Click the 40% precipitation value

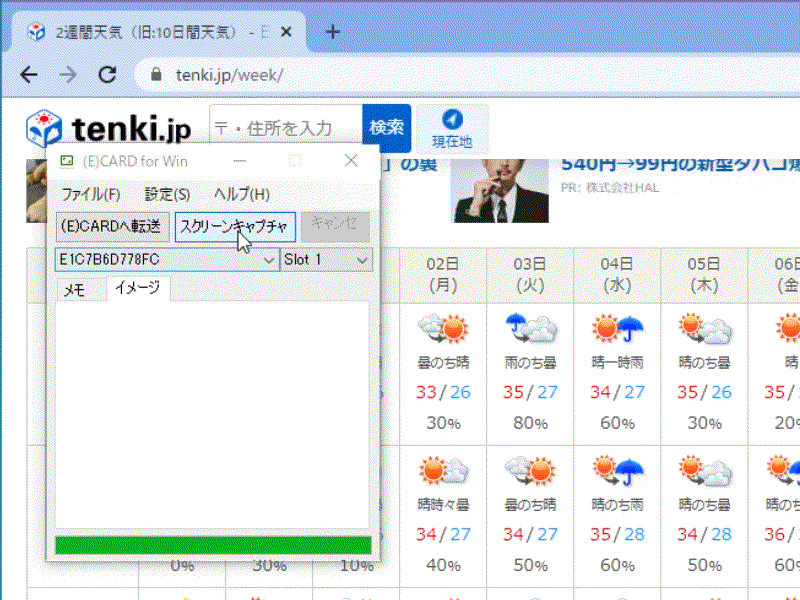pos(443,565)
